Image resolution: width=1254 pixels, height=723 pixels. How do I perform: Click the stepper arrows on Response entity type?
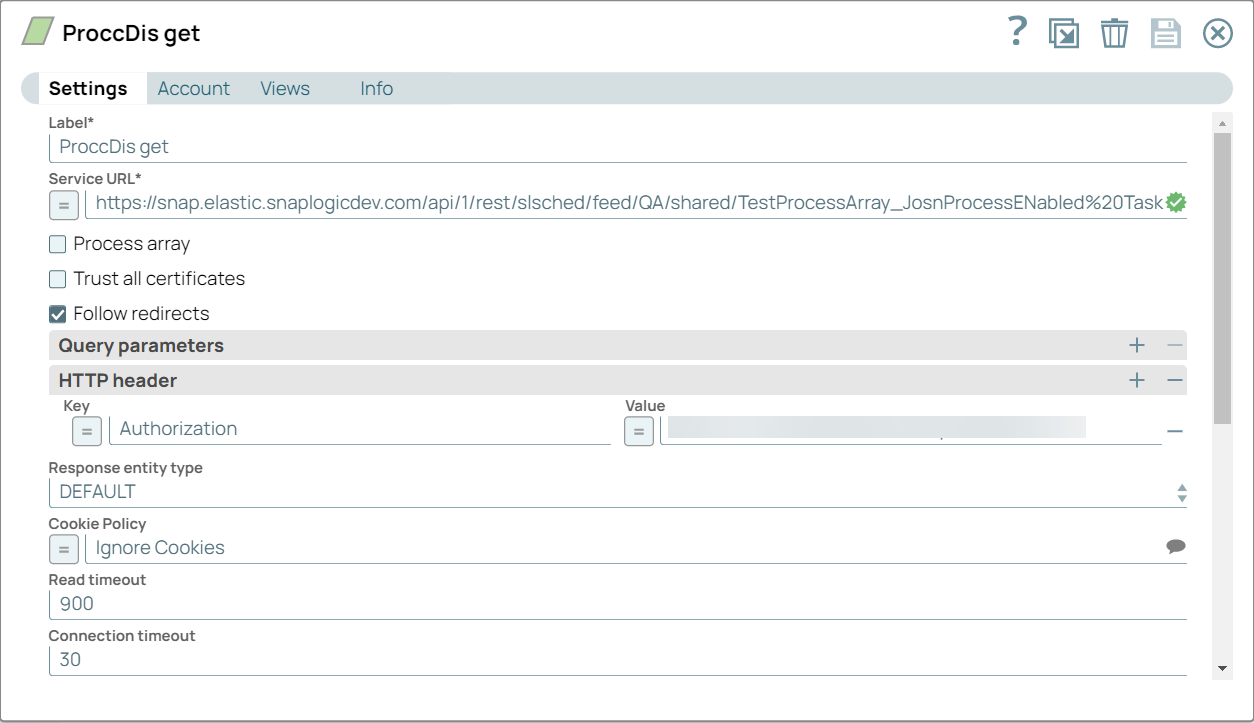click(x=1180, y=492)
